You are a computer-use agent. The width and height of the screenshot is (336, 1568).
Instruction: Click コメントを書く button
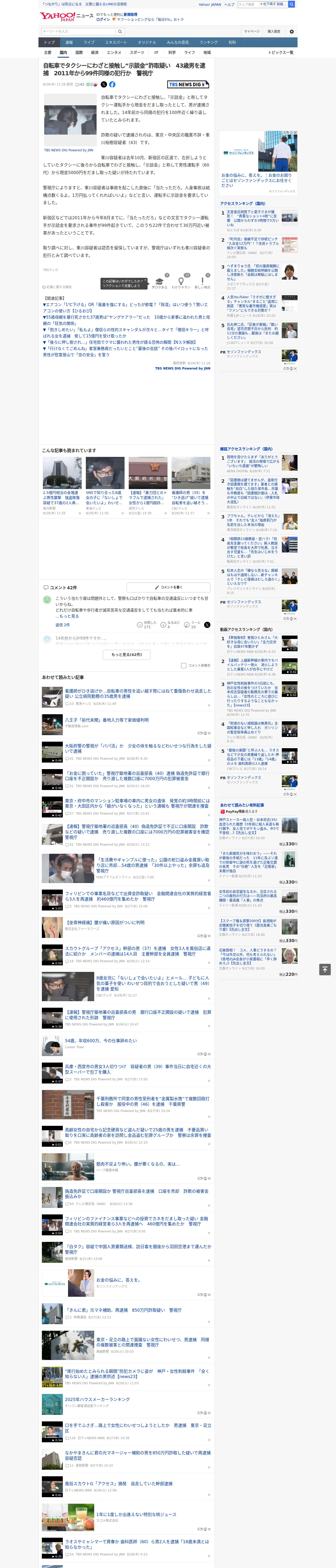(168, 587)
